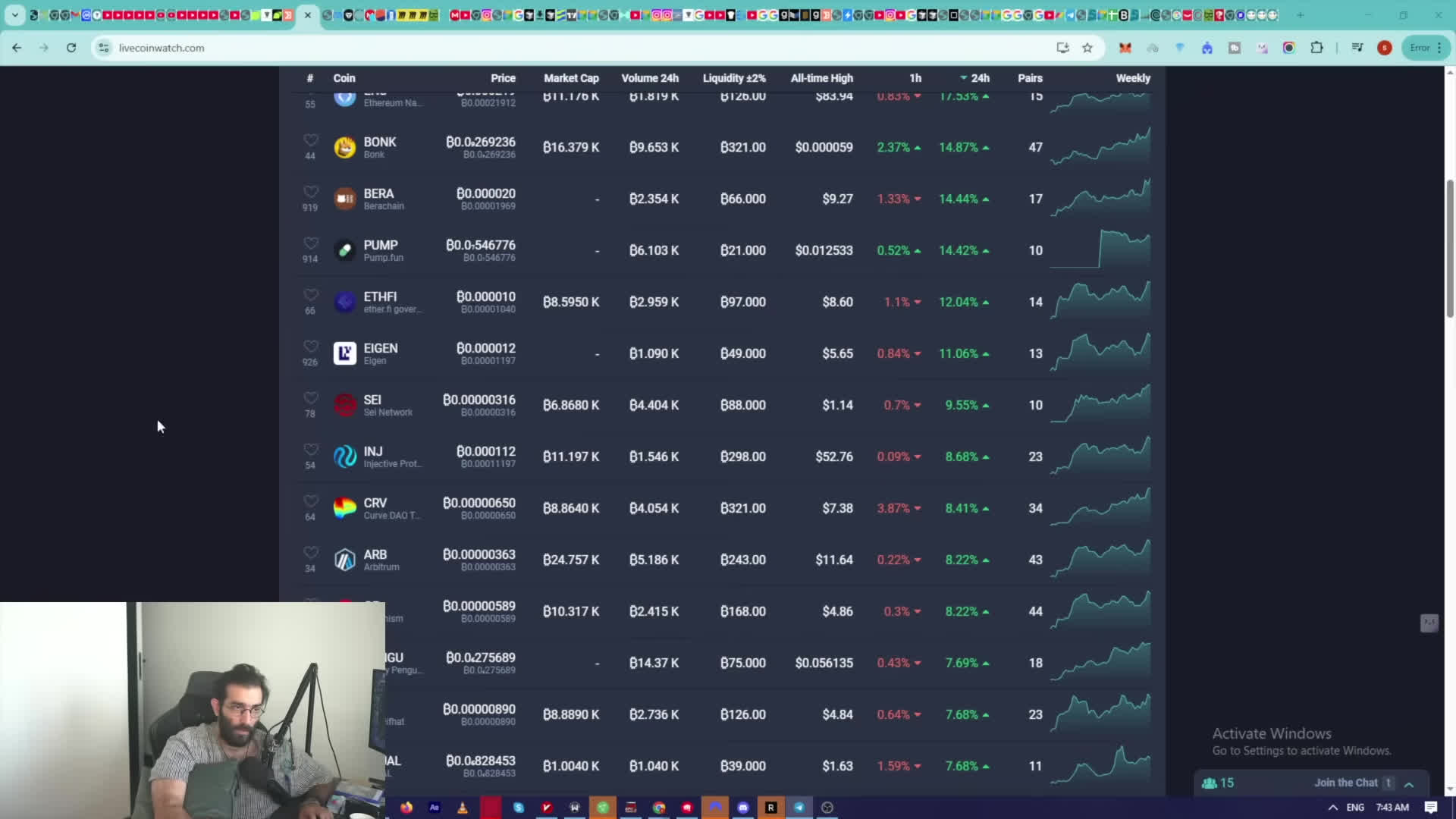Open site information icon in address bar
Viewport: 1456px width, 819px height.
coord(104,48)
